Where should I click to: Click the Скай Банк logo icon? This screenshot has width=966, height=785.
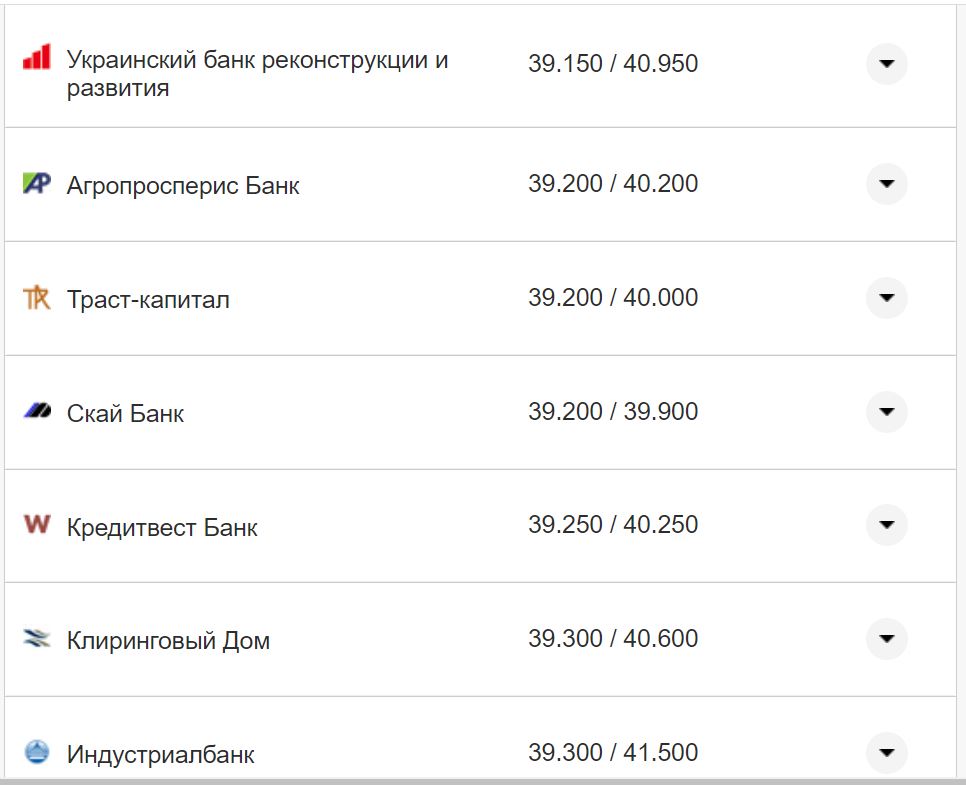[x=35, y=410]
